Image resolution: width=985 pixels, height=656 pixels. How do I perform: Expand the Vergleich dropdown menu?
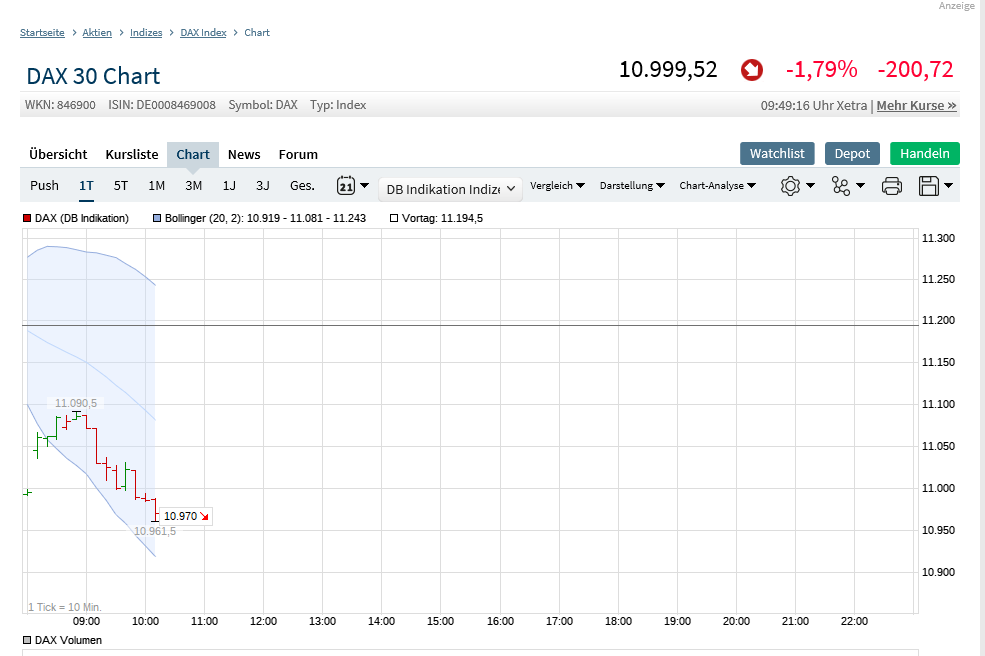tap(557, 185)
